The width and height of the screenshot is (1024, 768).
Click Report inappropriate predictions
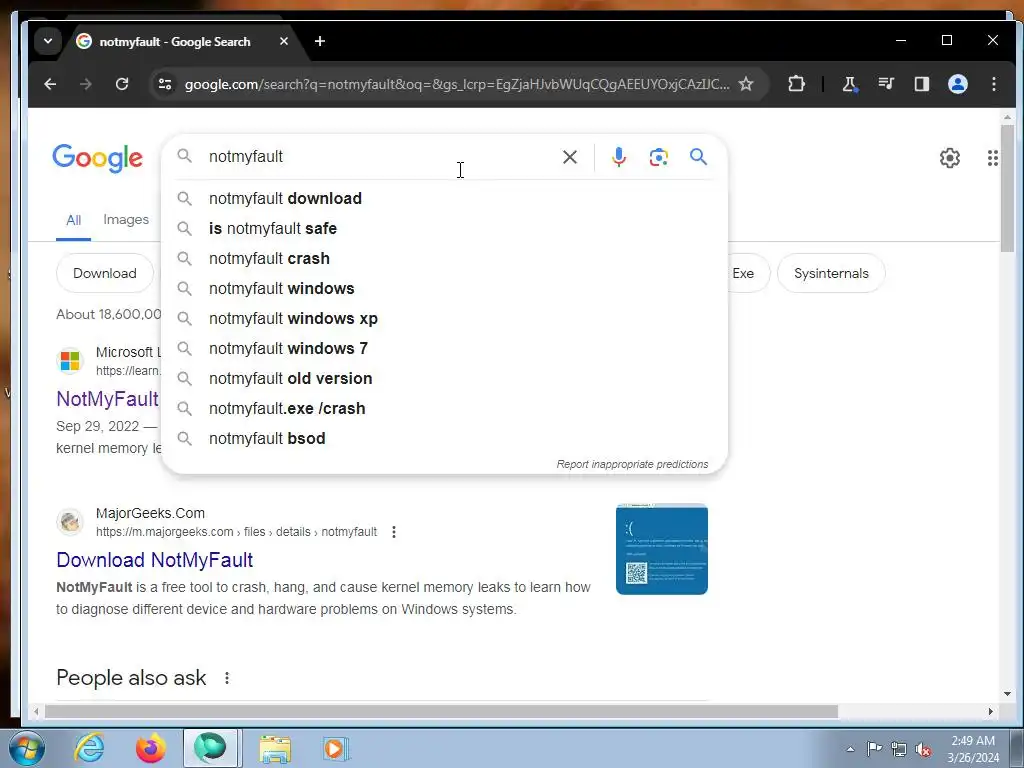click(632, 464)
